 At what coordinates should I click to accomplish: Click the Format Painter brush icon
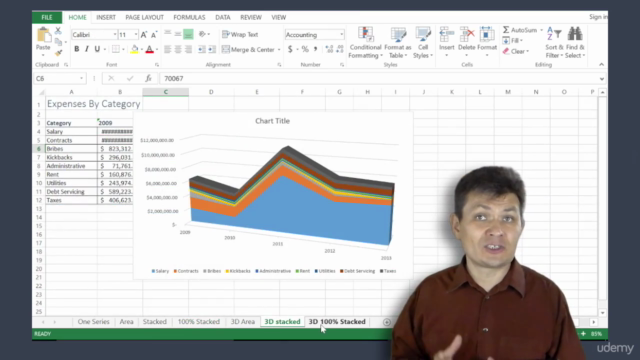pyautogui.click(x=58, y=53)
